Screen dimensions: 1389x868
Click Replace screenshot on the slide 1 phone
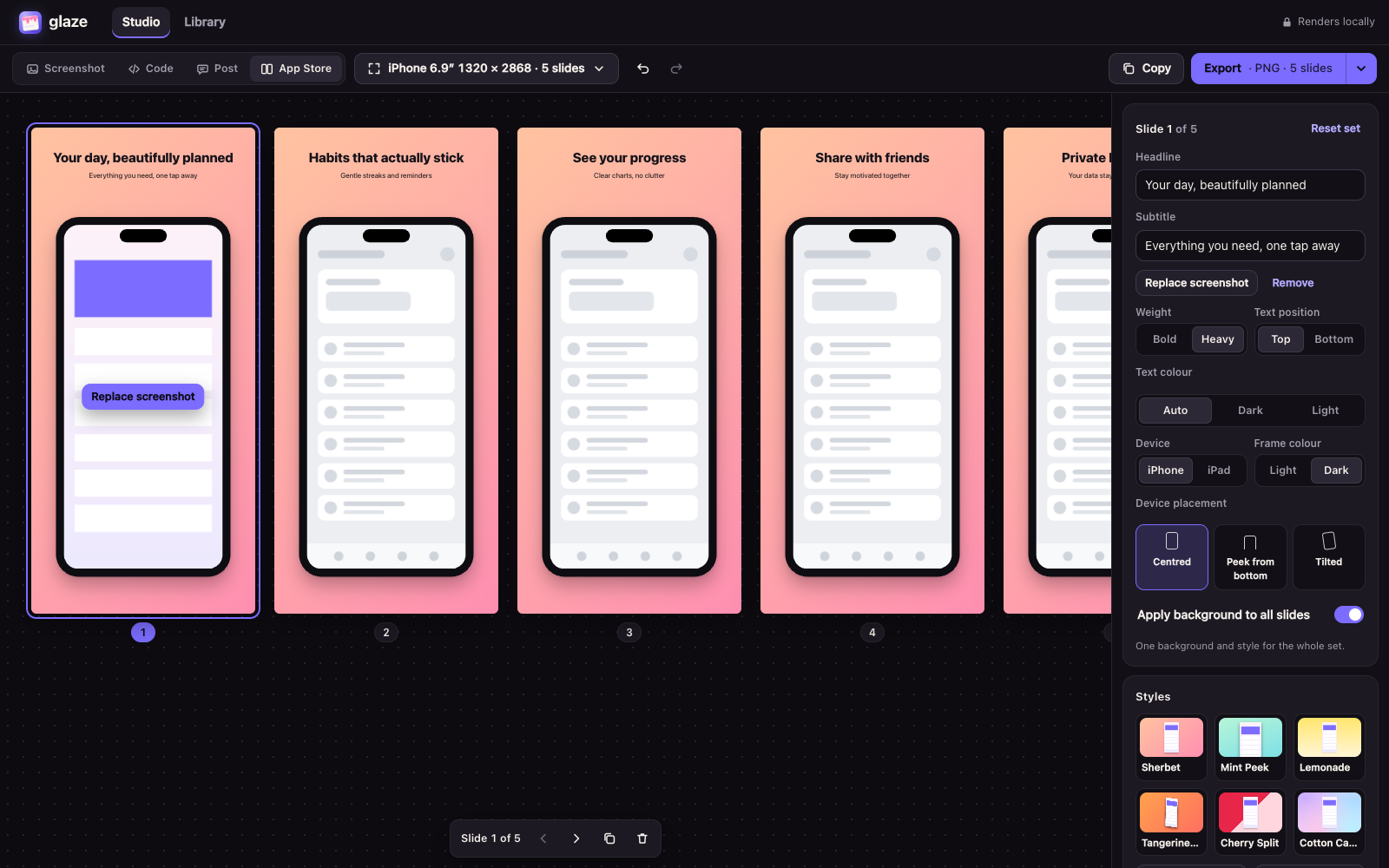(143, 397)
